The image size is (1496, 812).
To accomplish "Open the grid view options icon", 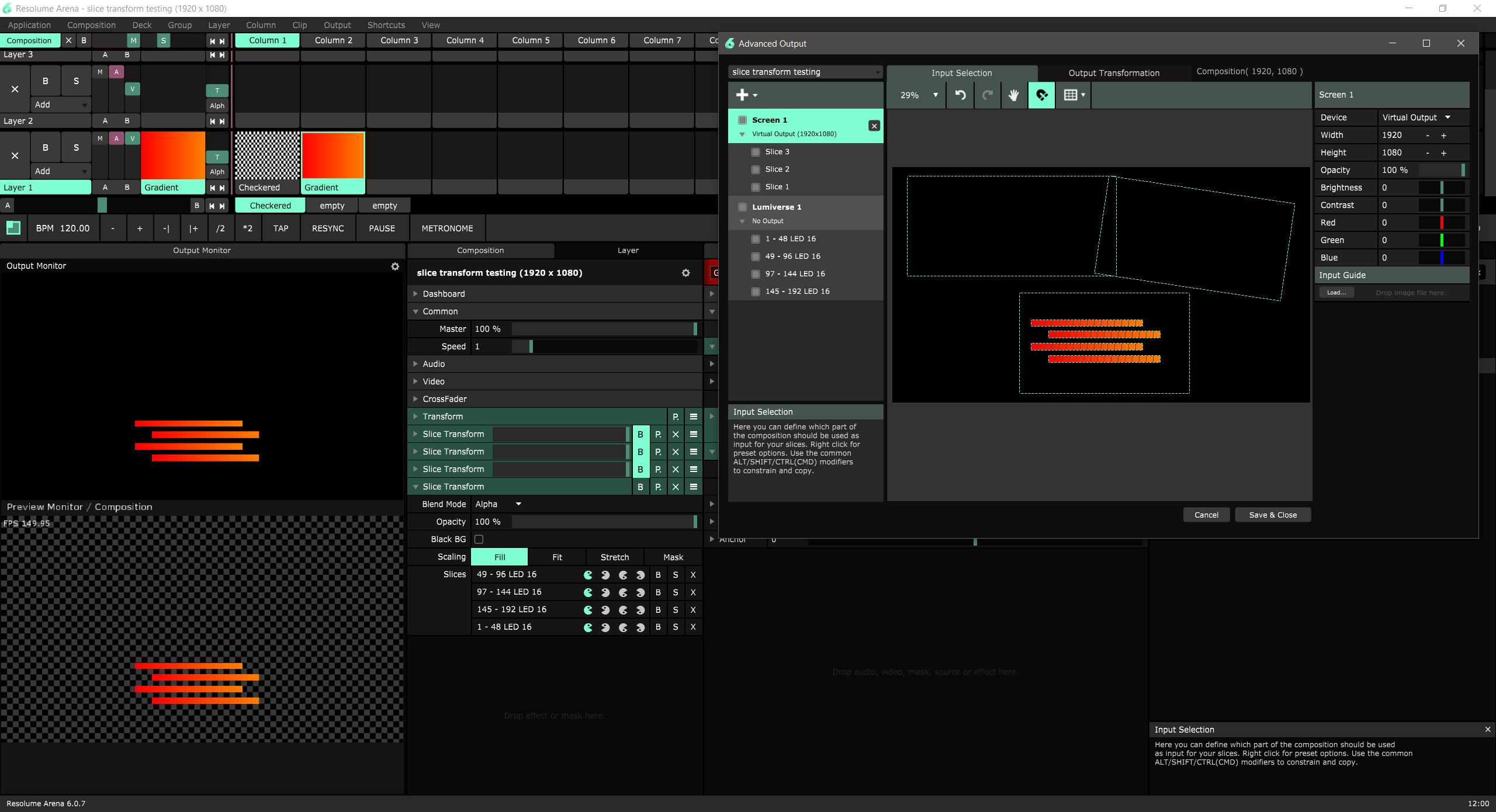I will (x=1073, y=95).
